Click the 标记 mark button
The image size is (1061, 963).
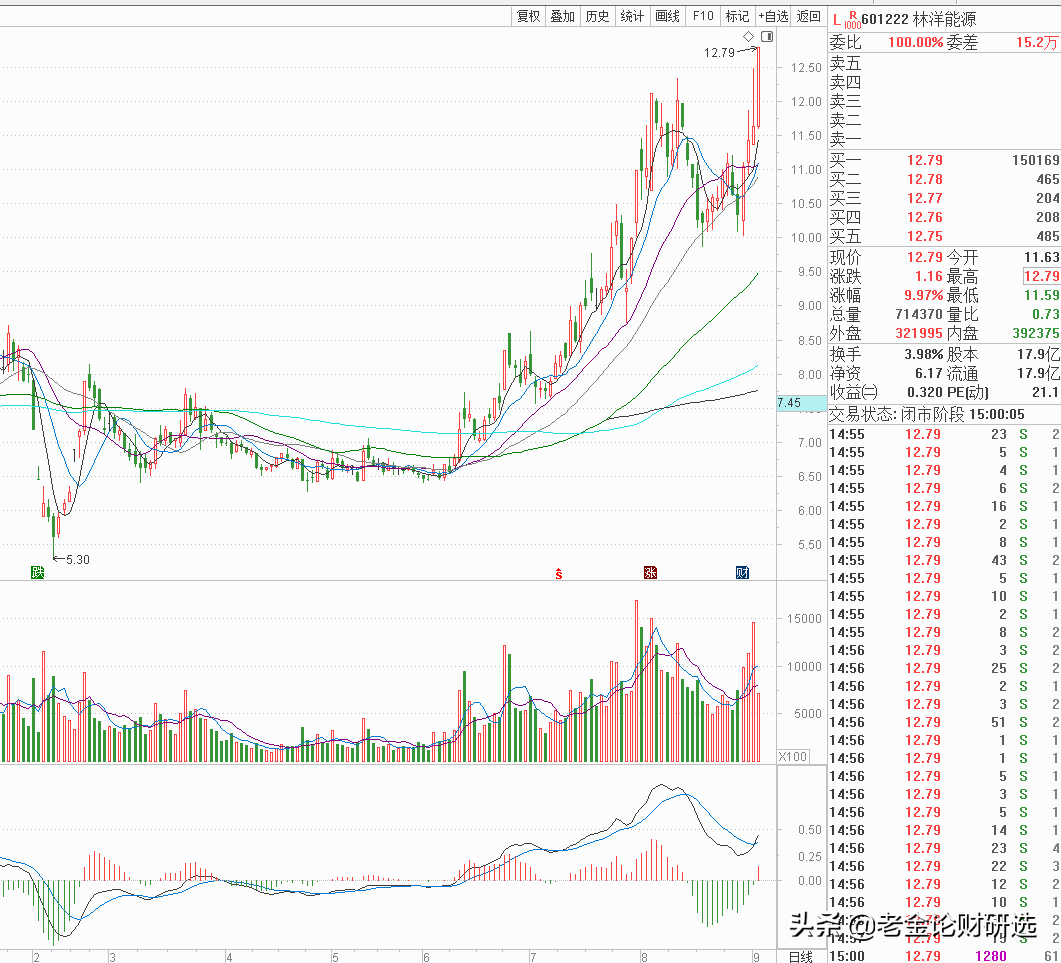[738, 16]
